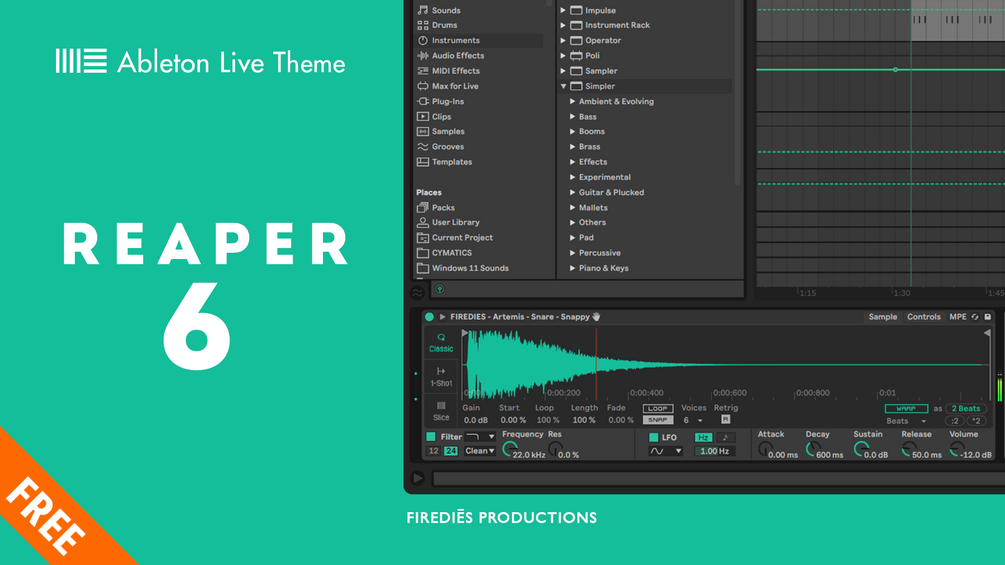Toggle the Retrig R button
This screenshot has height=565, width=1005.
pos(726,420)
